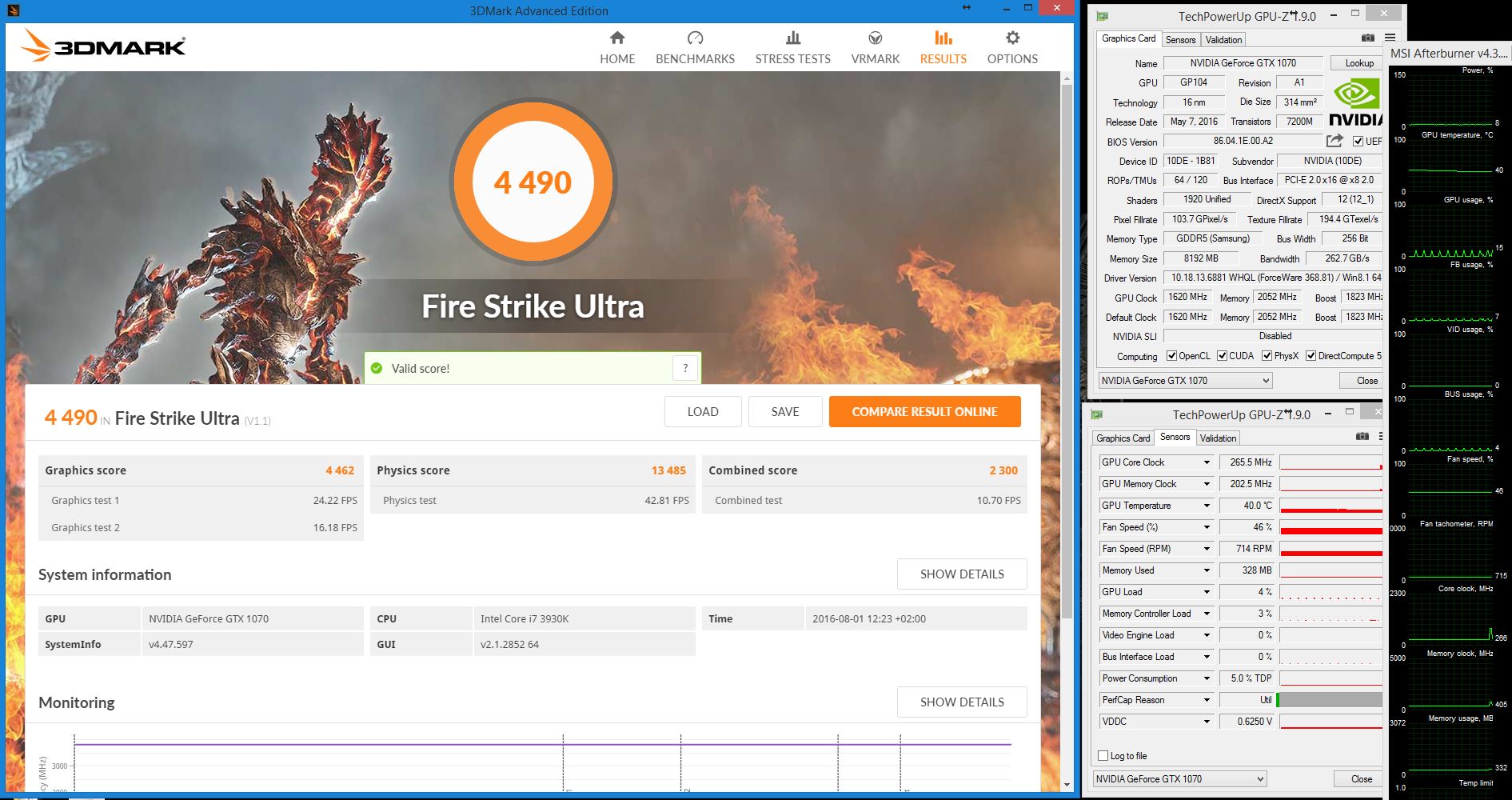Click the BIOS export arrow icon in GPU-Z
Image resolution: width=1512 pixels, height=800 pixels.
[x=1332, y=141]
